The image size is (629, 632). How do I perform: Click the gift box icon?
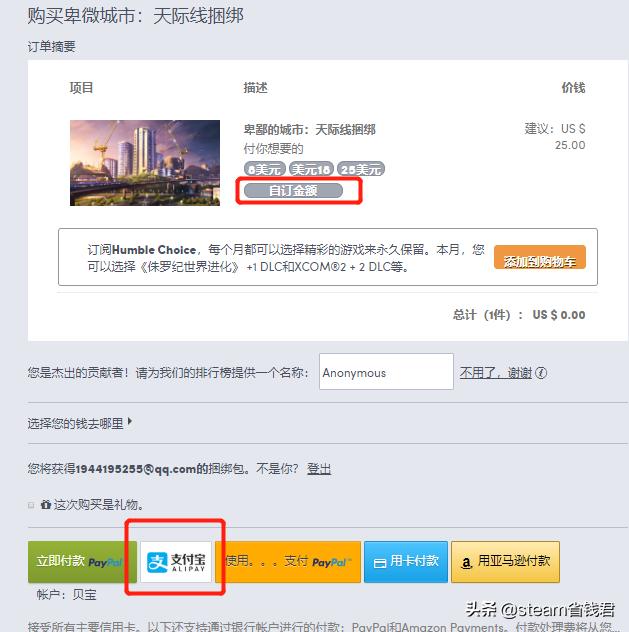[45, 504]
